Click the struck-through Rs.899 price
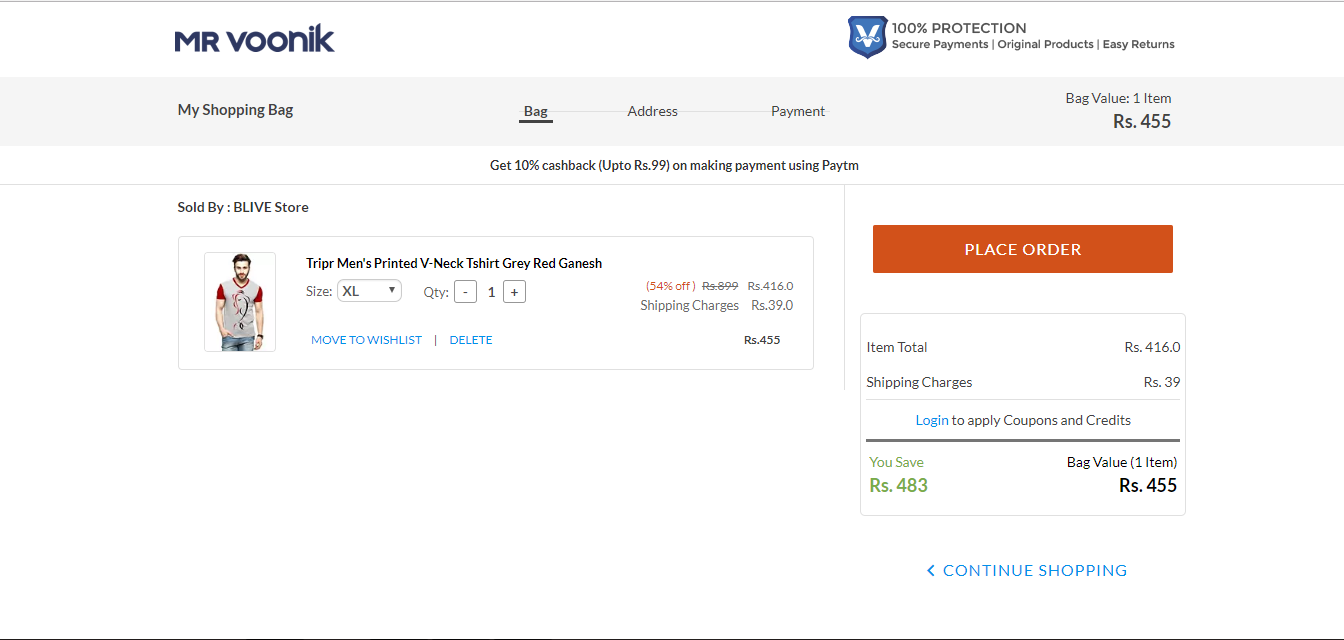The image size is (1344, 640). (x=720, y=285)
